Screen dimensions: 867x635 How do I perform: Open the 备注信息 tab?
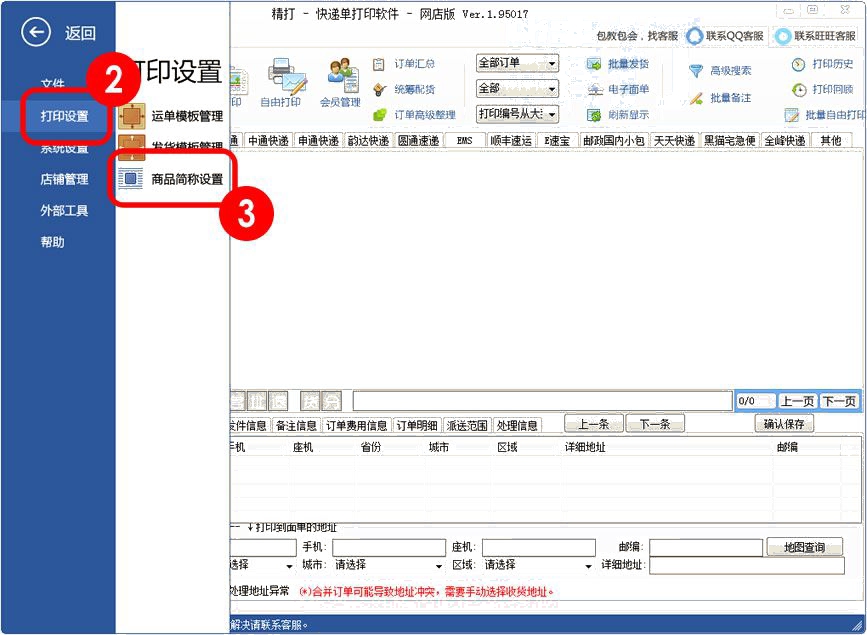click(296, 425)
